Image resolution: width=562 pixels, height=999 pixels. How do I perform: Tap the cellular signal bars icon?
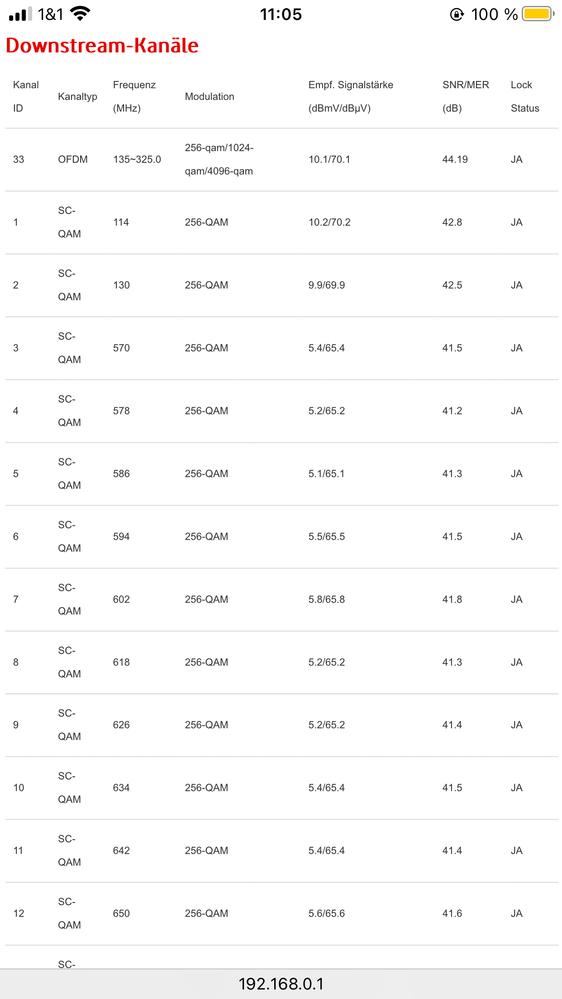coord(21,14)
